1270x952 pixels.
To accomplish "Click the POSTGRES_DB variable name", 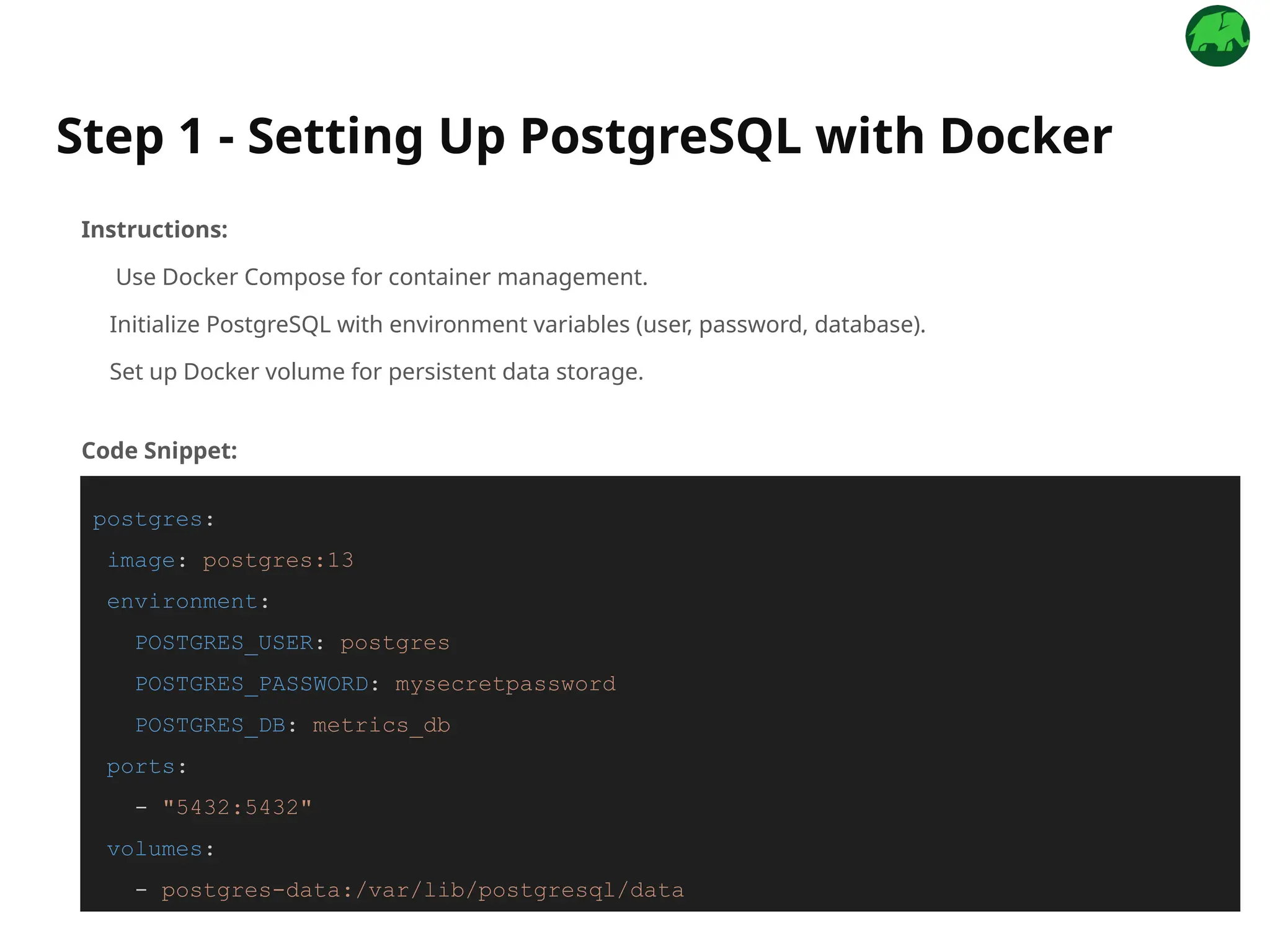I will pyautogui.click(x=211, y=725).
